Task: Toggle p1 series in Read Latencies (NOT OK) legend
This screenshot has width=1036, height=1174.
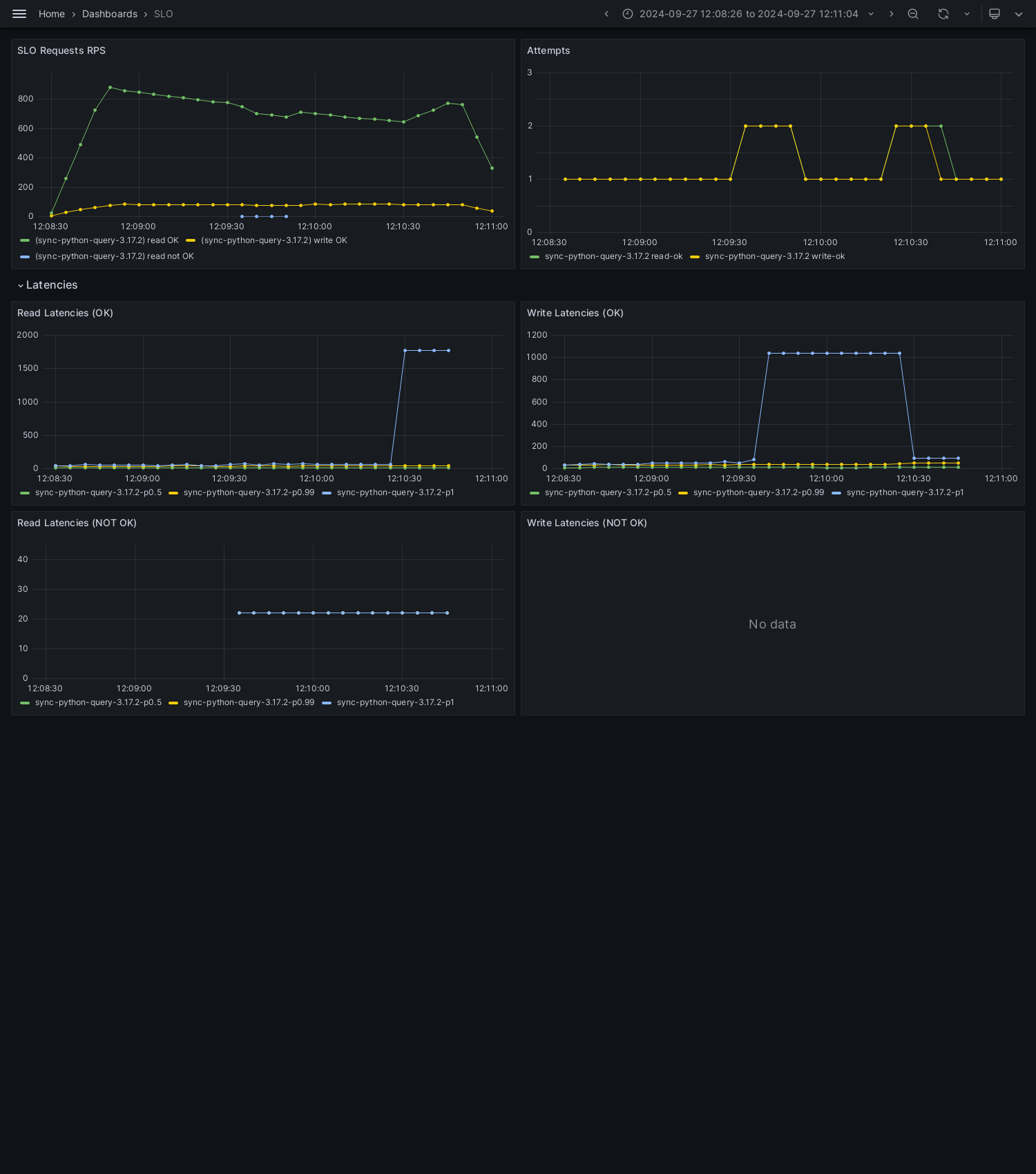Action: point(396,702)
